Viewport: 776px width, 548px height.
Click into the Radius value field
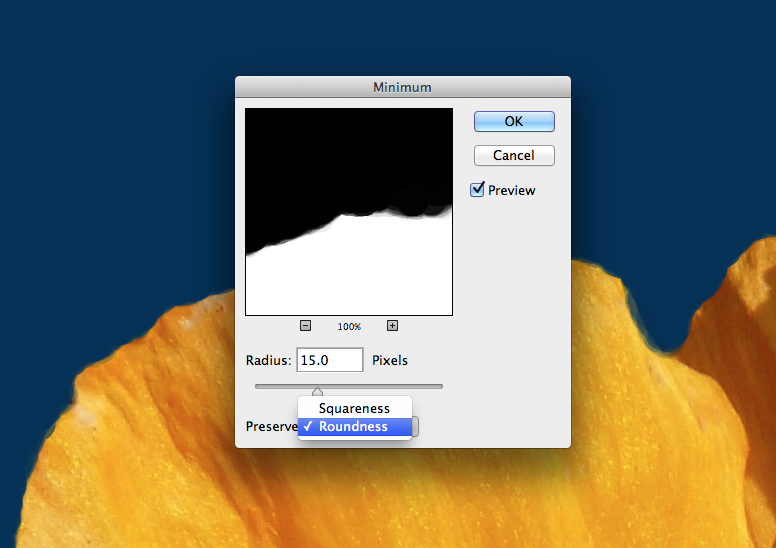coord(329,360)
